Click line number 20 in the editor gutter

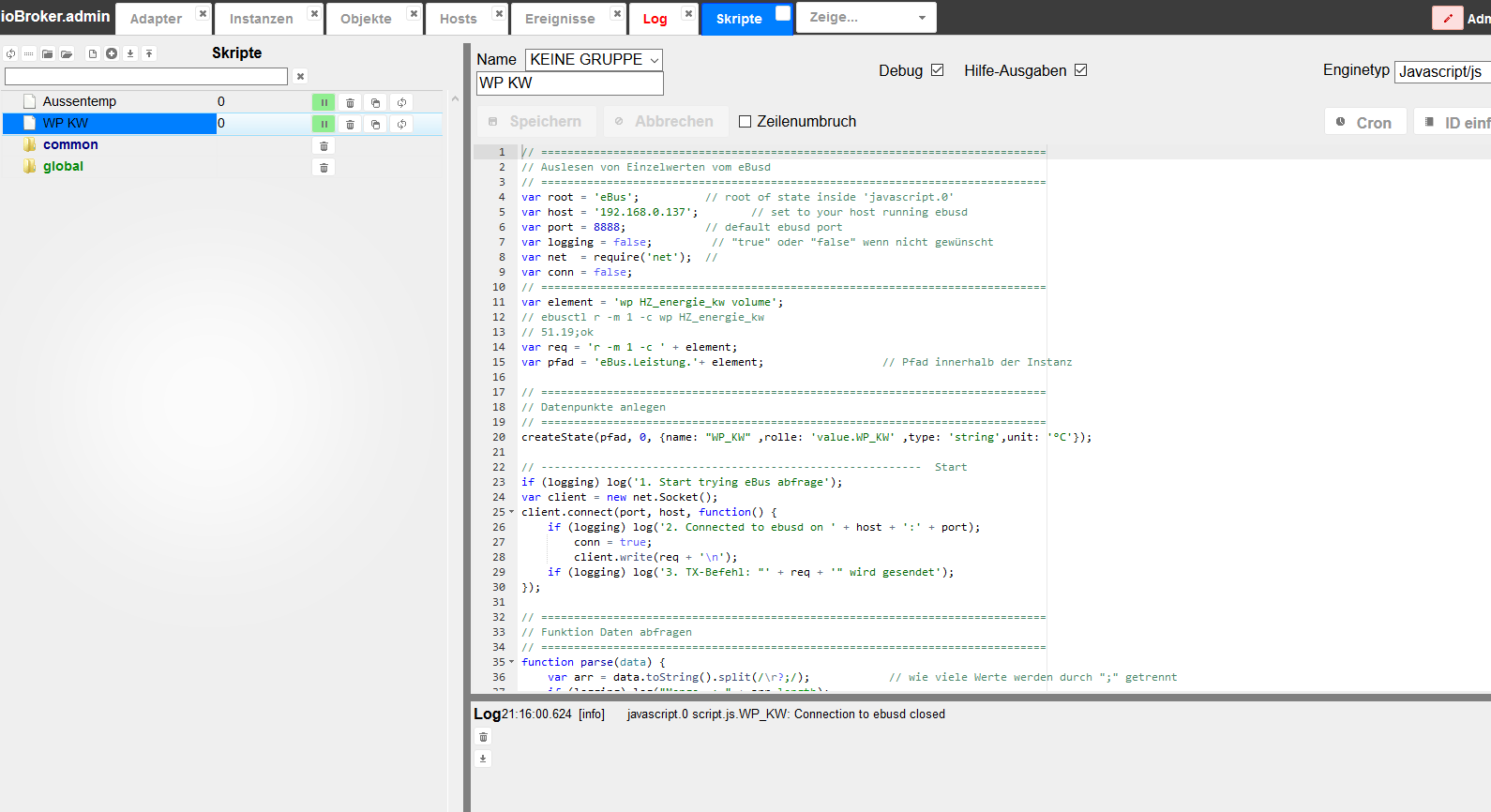[x=498, y=437]
